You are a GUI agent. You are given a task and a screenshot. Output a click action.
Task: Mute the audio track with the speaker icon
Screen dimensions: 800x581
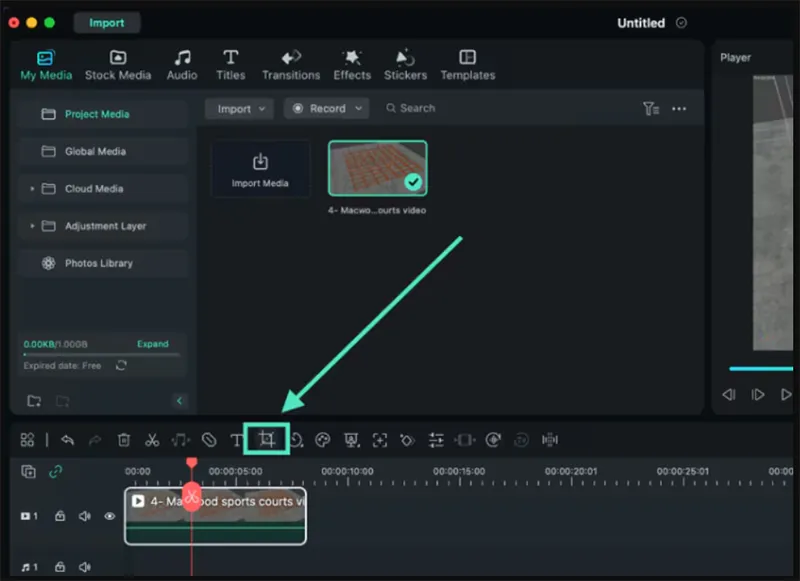coord(85,566)
